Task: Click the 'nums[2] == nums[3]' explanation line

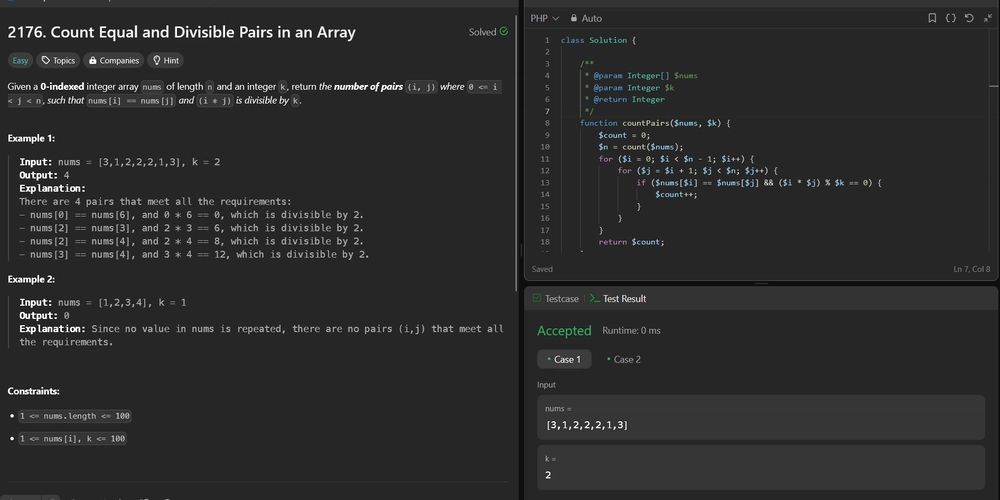Action: (191, 228)
